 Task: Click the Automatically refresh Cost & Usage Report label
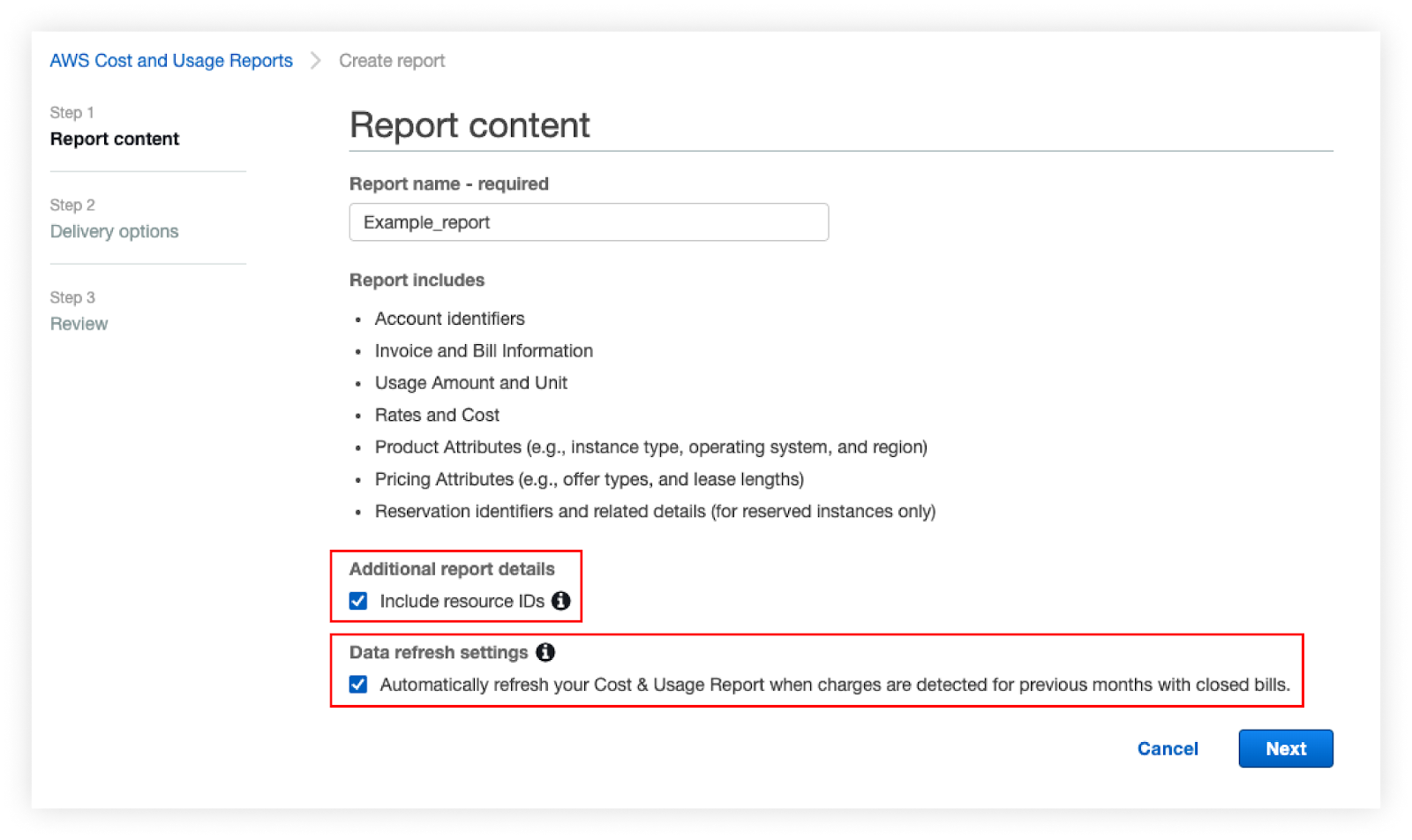834,685
